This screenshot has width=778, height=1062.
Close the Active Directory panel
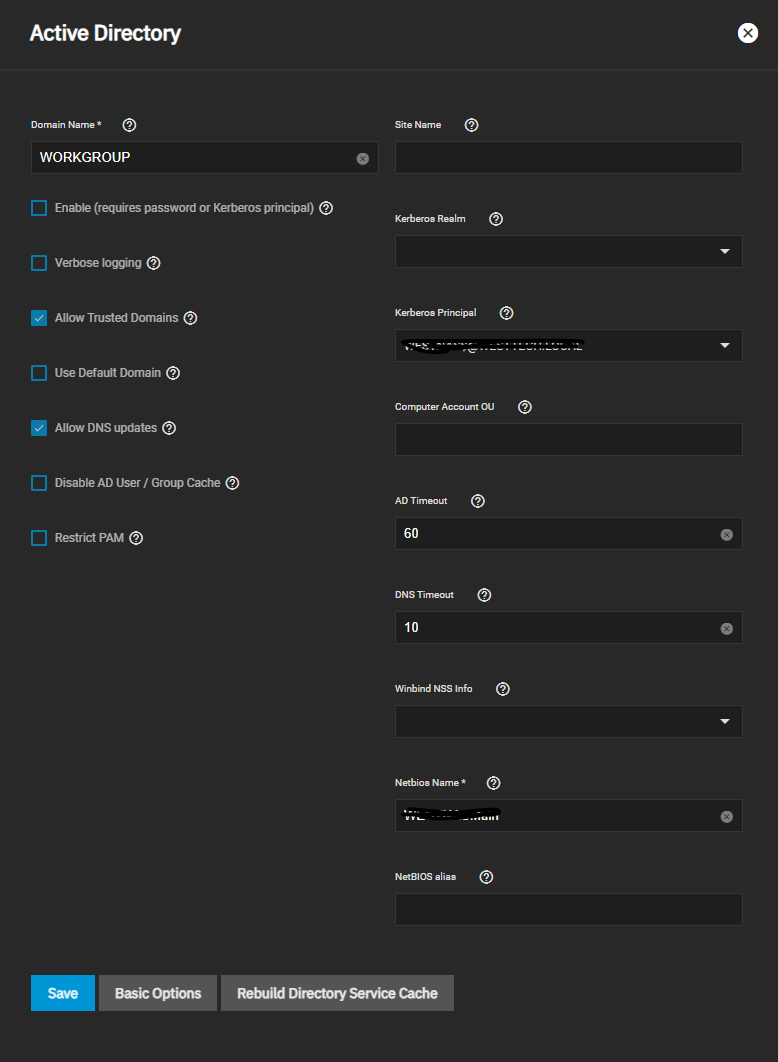click(x=748, y=33)
